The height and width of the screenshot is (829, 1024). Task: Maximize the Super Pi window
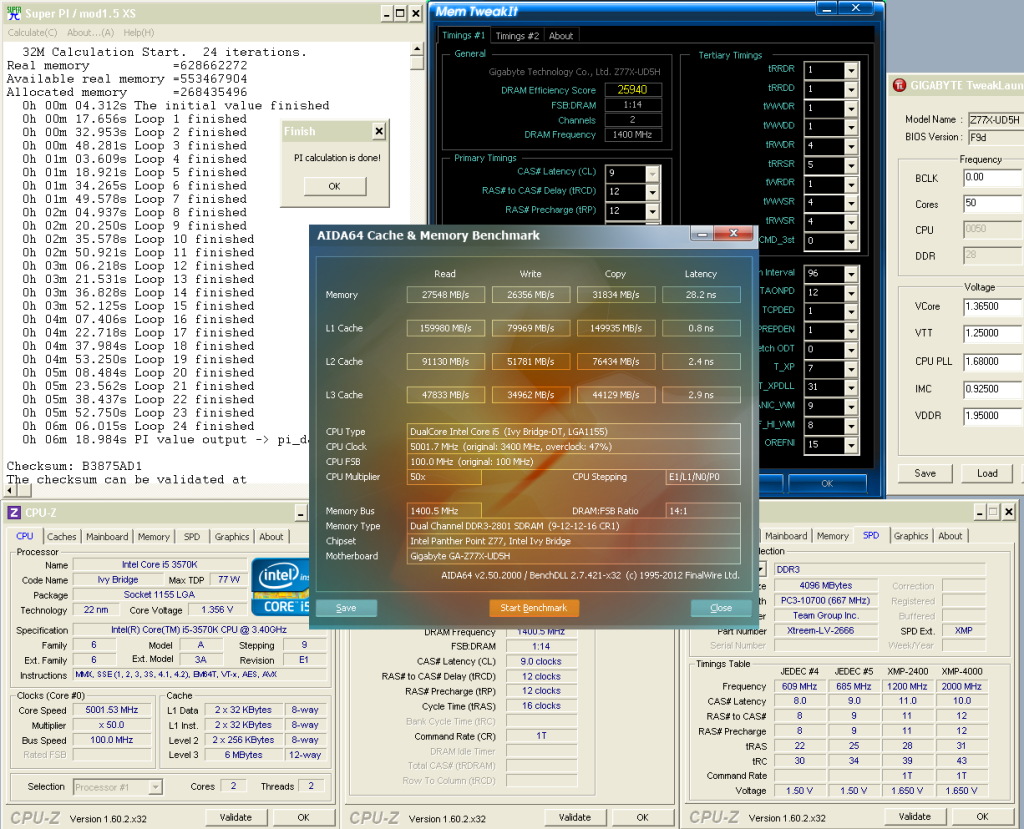[400, 13]
